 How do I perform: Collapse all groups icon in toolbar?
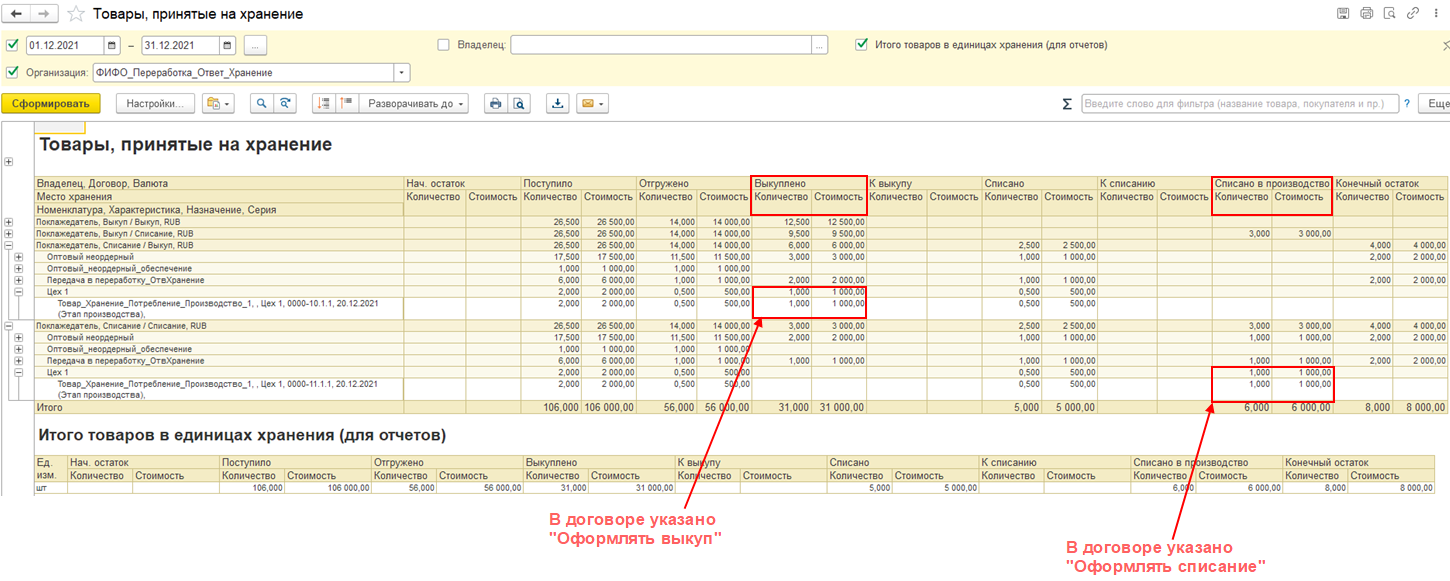tap(347, 103)
